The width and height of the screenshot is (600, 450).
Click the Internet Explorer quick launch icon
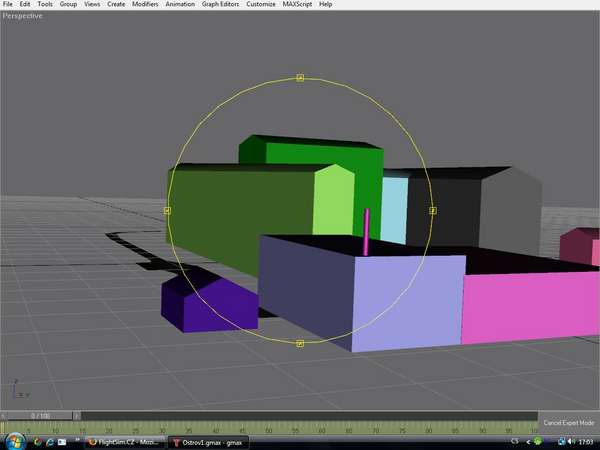(50, 442)
